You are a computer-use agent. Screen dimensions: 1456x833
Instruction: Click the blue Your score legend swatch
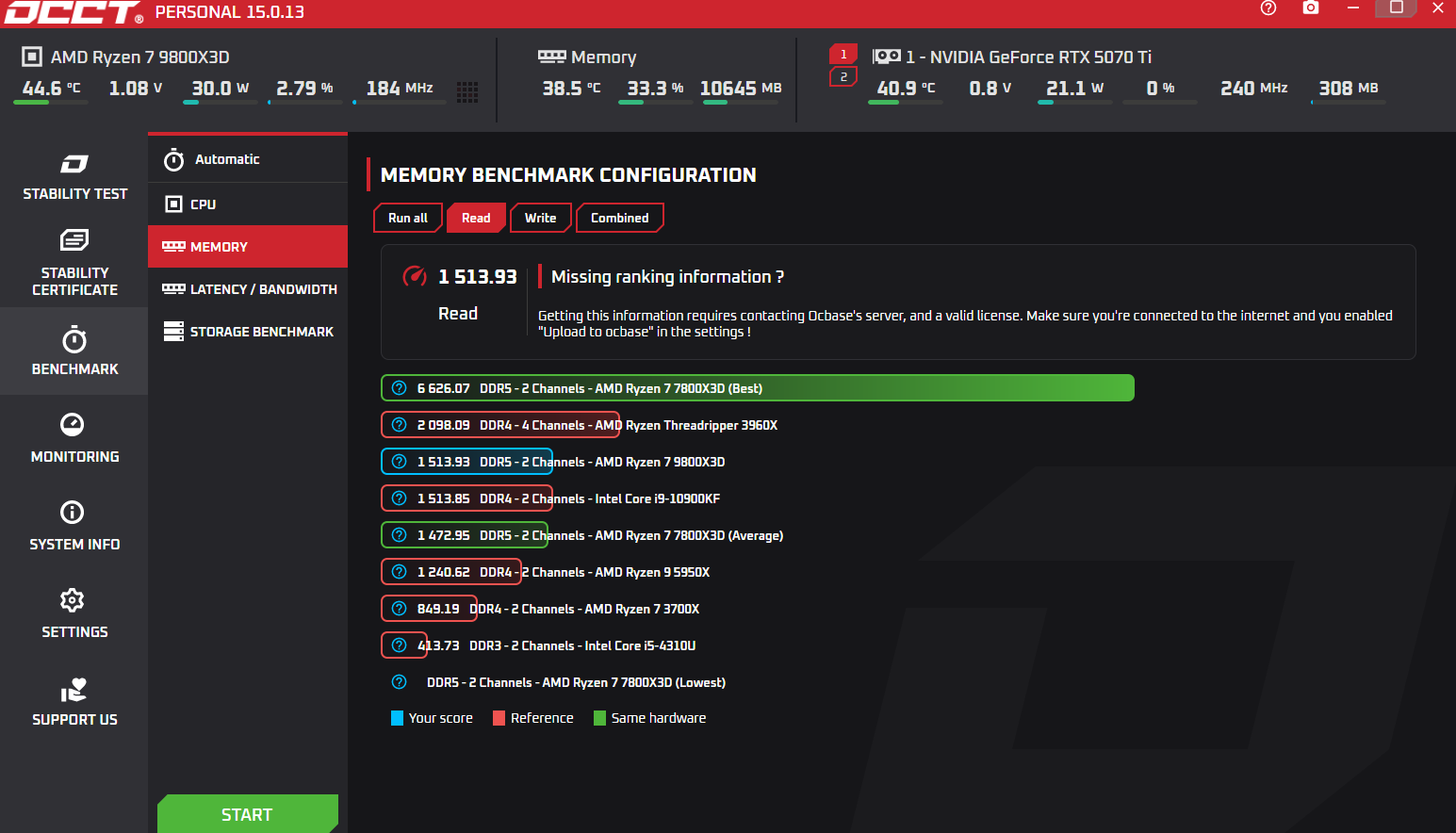click(398, 718)
